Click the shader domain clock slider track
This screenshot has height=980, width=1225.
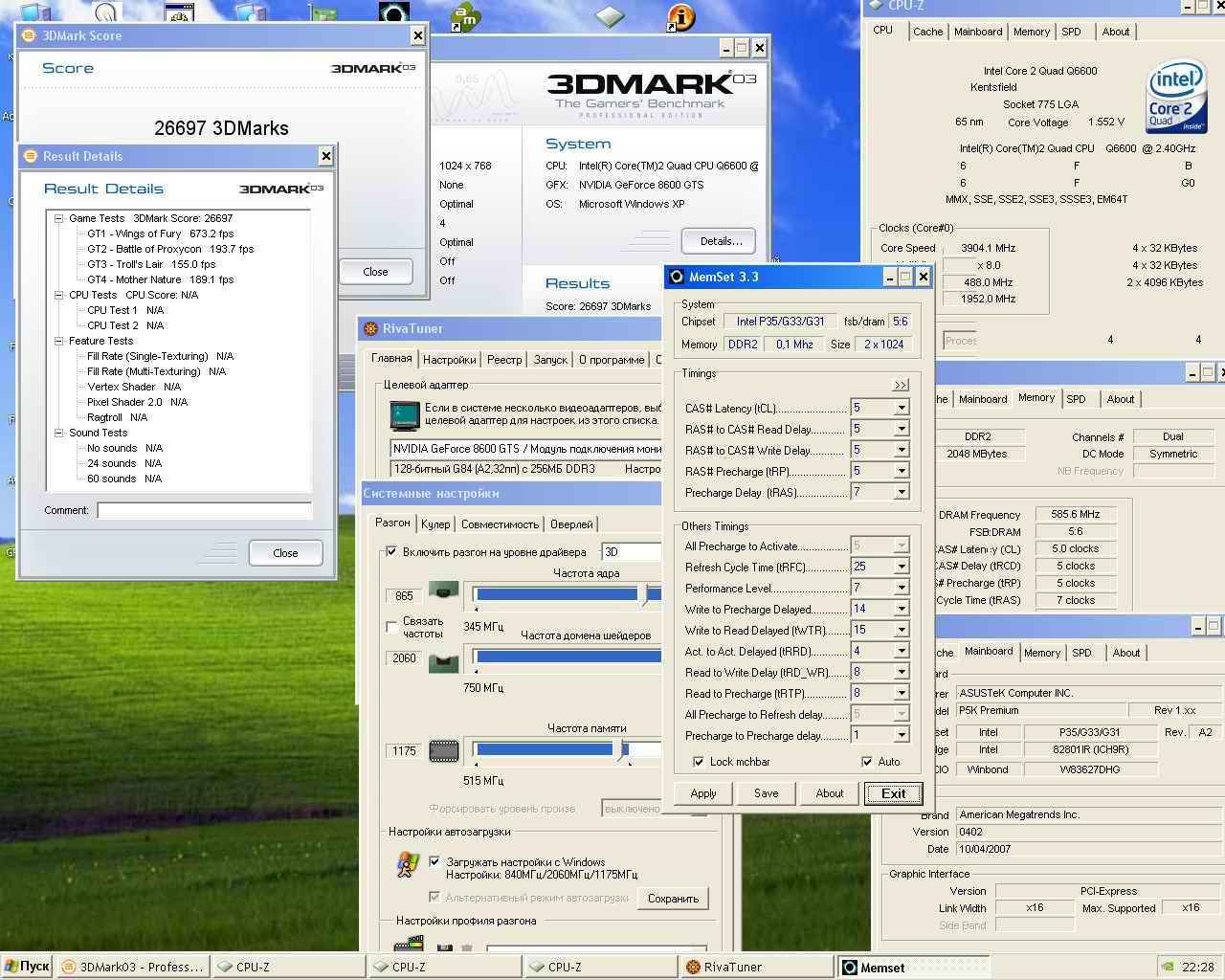(x=568, y=657)
